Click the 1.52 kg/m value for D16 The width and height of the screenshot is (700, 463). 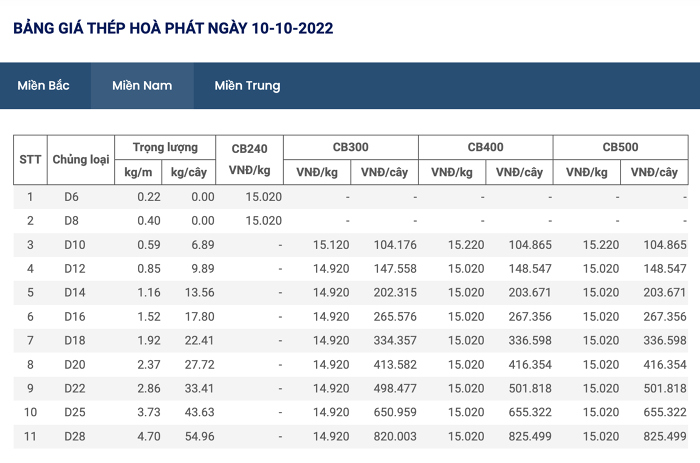click(x=149, y=317)
